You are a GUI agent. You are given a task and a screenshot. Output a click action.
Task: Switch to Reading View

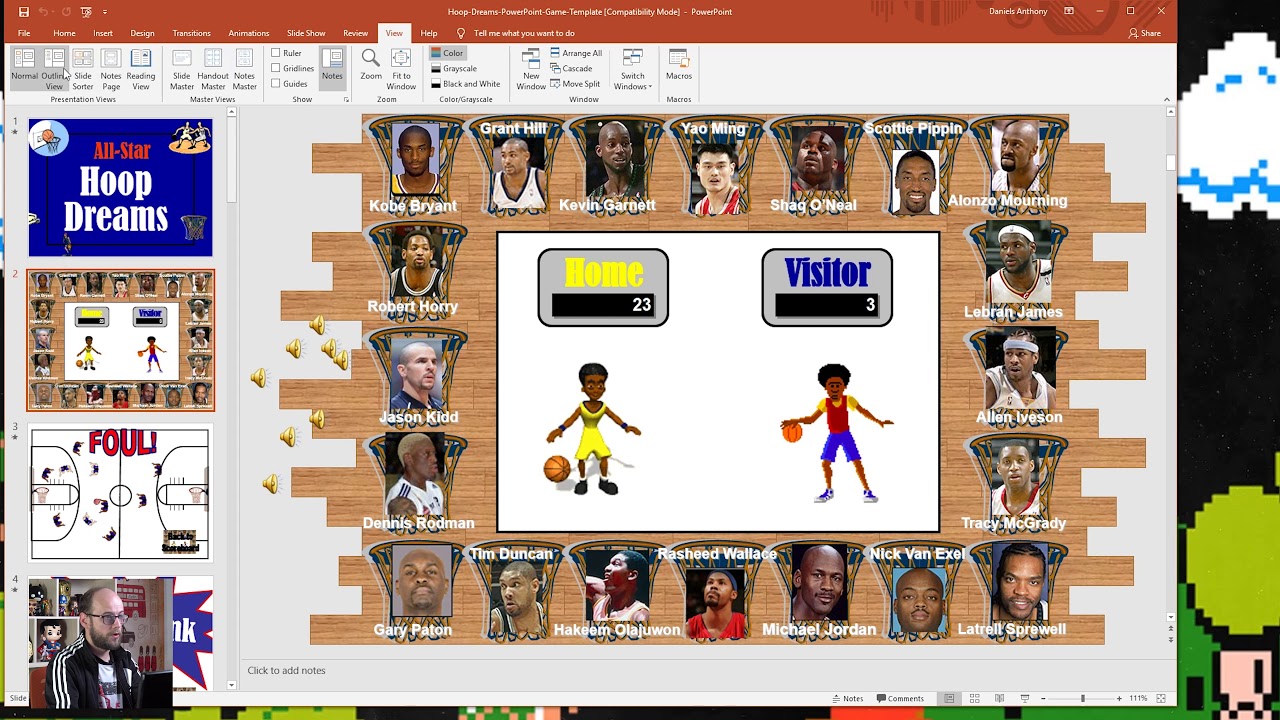click(141, 69)
